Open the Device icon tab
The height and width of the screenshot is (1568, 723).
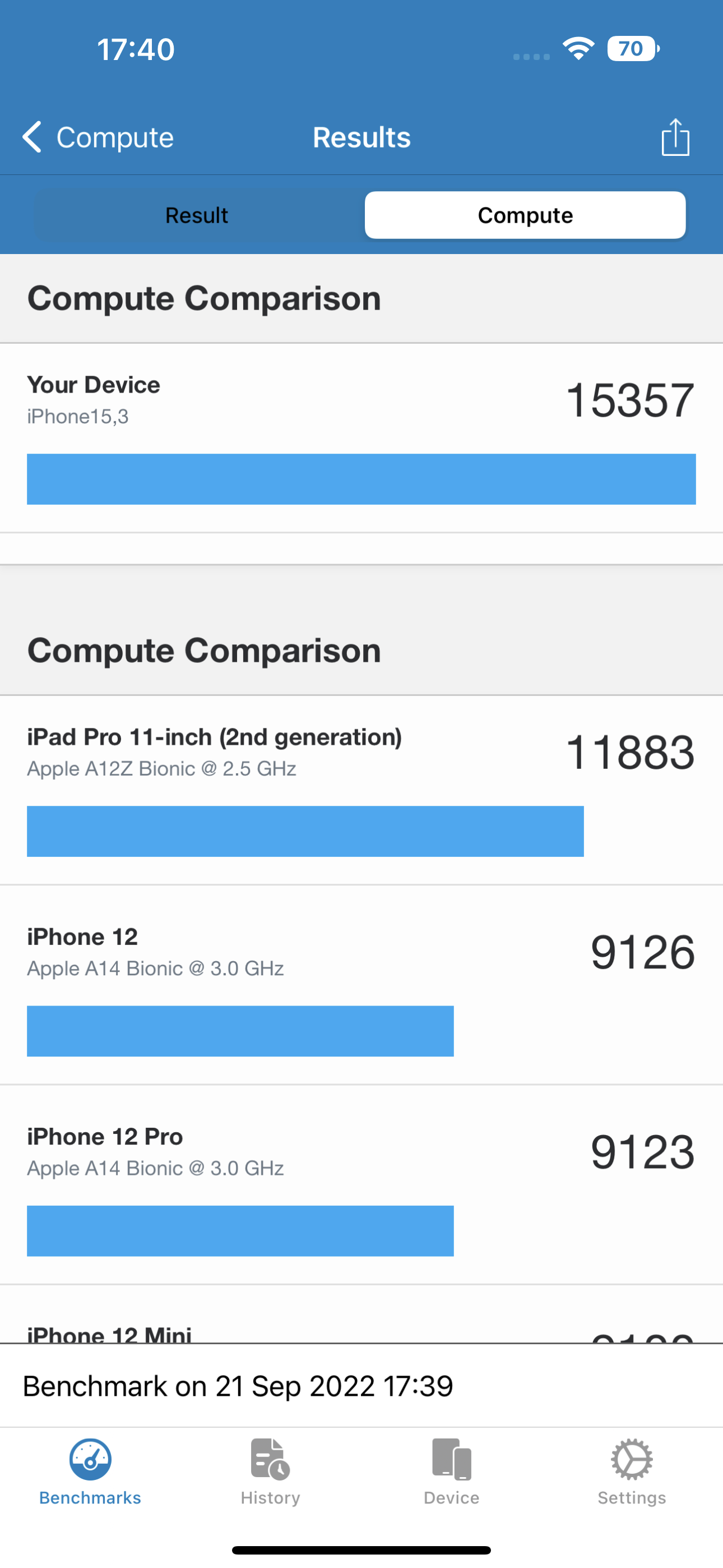point(452,1459)
